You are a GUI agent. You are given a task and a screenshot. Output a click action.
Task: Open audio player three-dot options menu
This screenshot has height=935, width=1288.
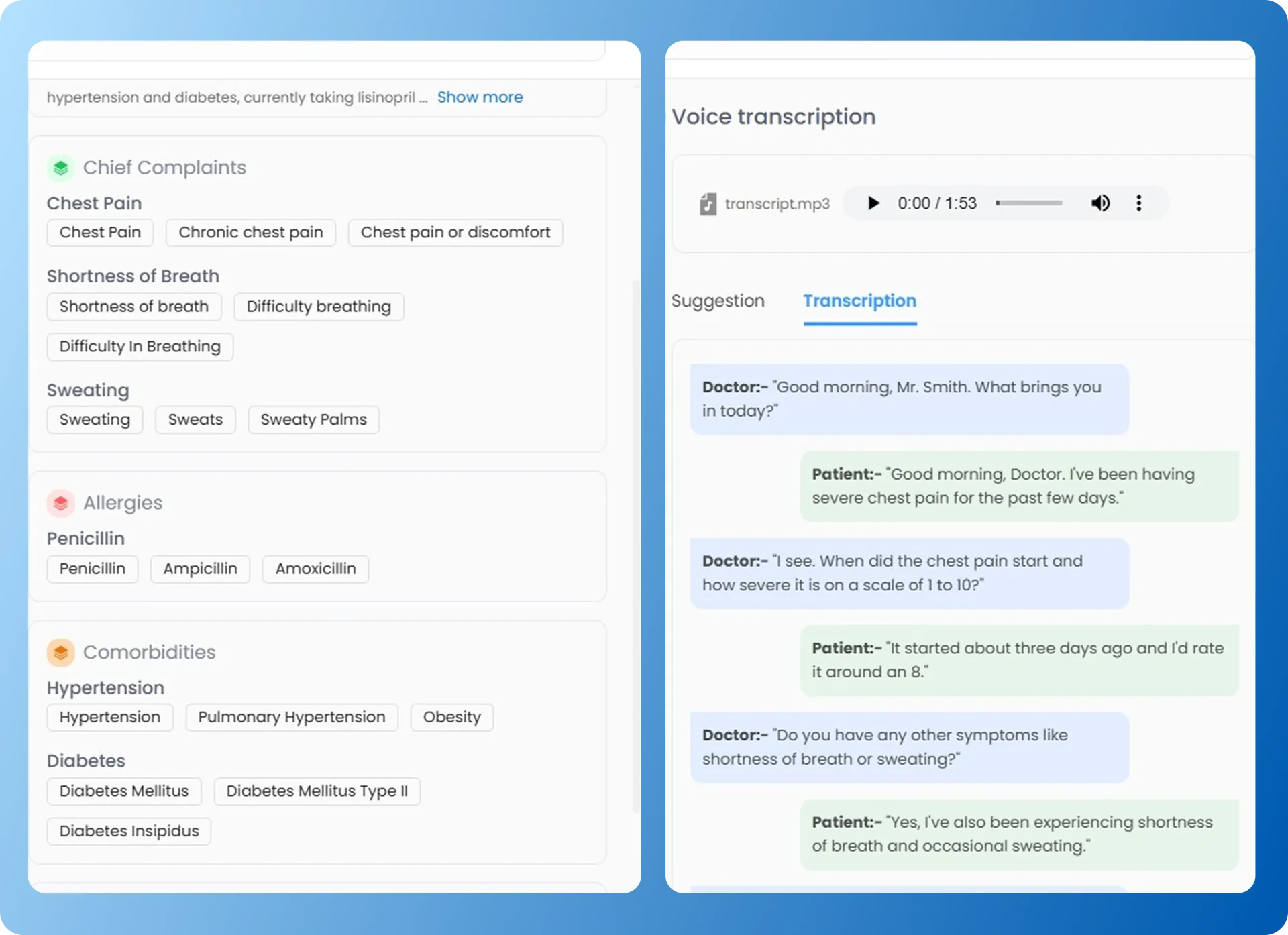coord(1138,203)
